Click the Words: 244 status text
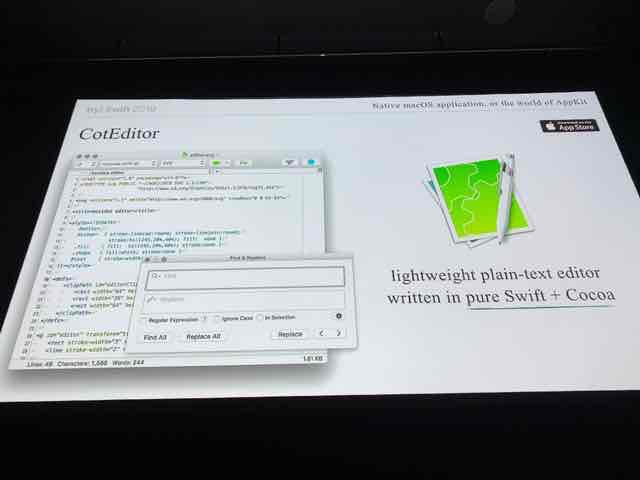 pos(128,362)
